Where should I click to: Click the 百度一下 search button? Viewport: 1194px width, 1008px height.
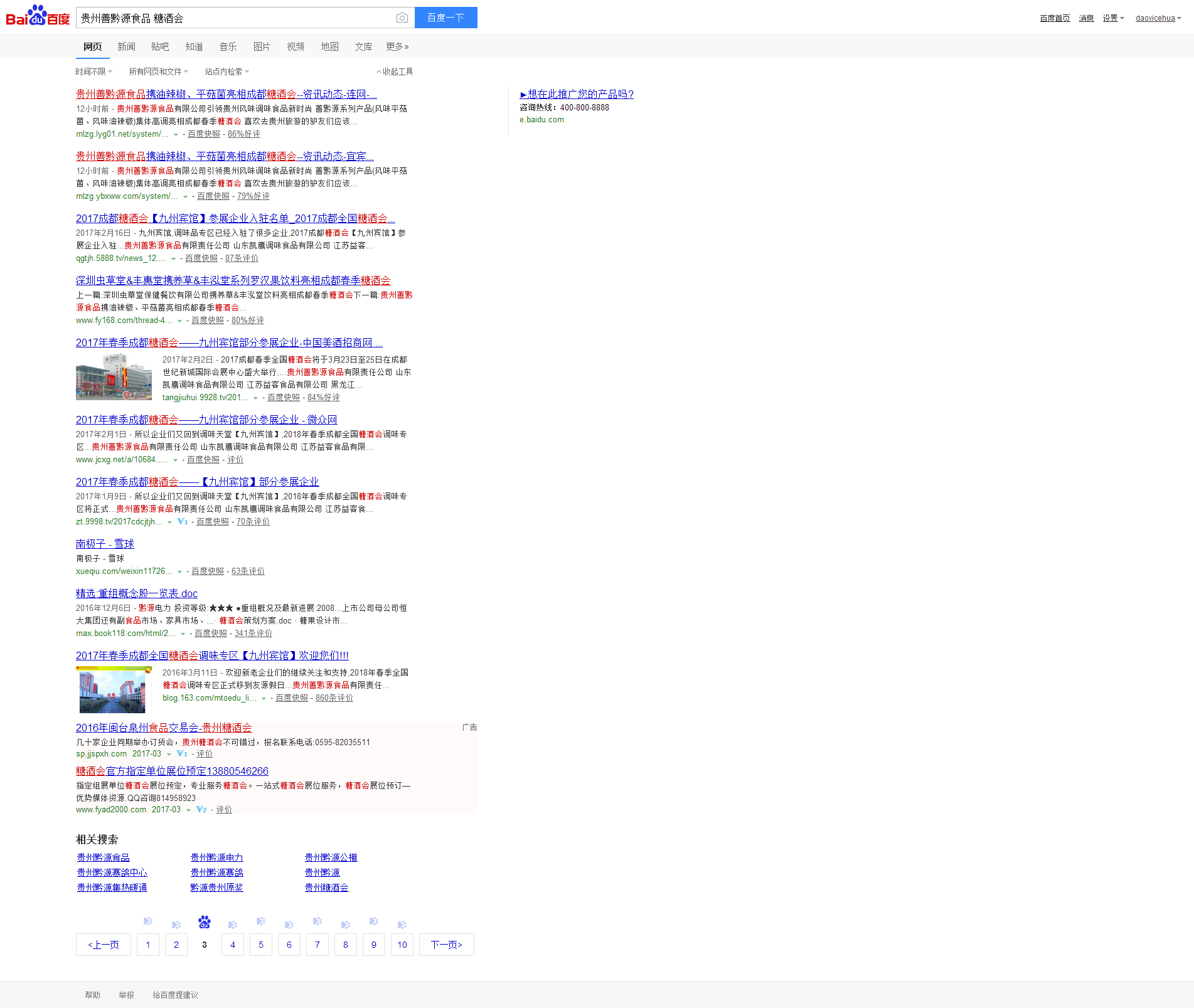(445, 18)
